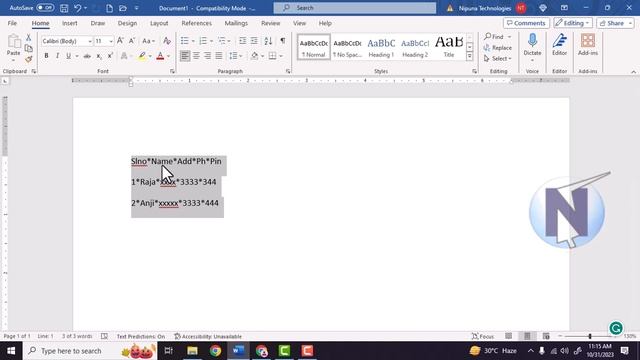Open the Calibri (Body) font name dropdown
Viewport: 640px width, 360px height.
click(x=90, y=41)
